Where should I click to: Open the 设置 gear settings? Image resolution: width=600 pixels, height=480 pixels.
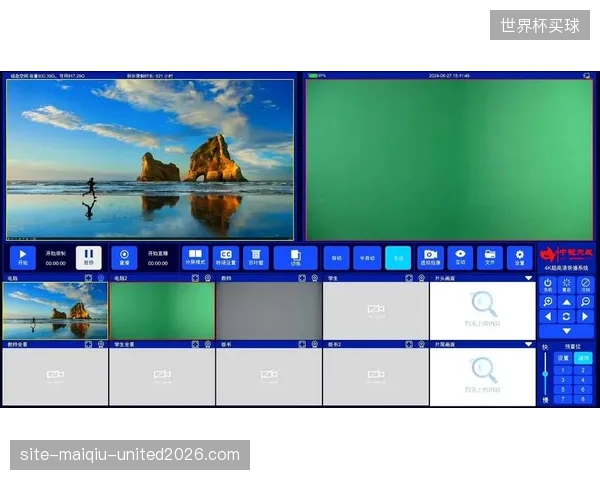click(519, 258)
